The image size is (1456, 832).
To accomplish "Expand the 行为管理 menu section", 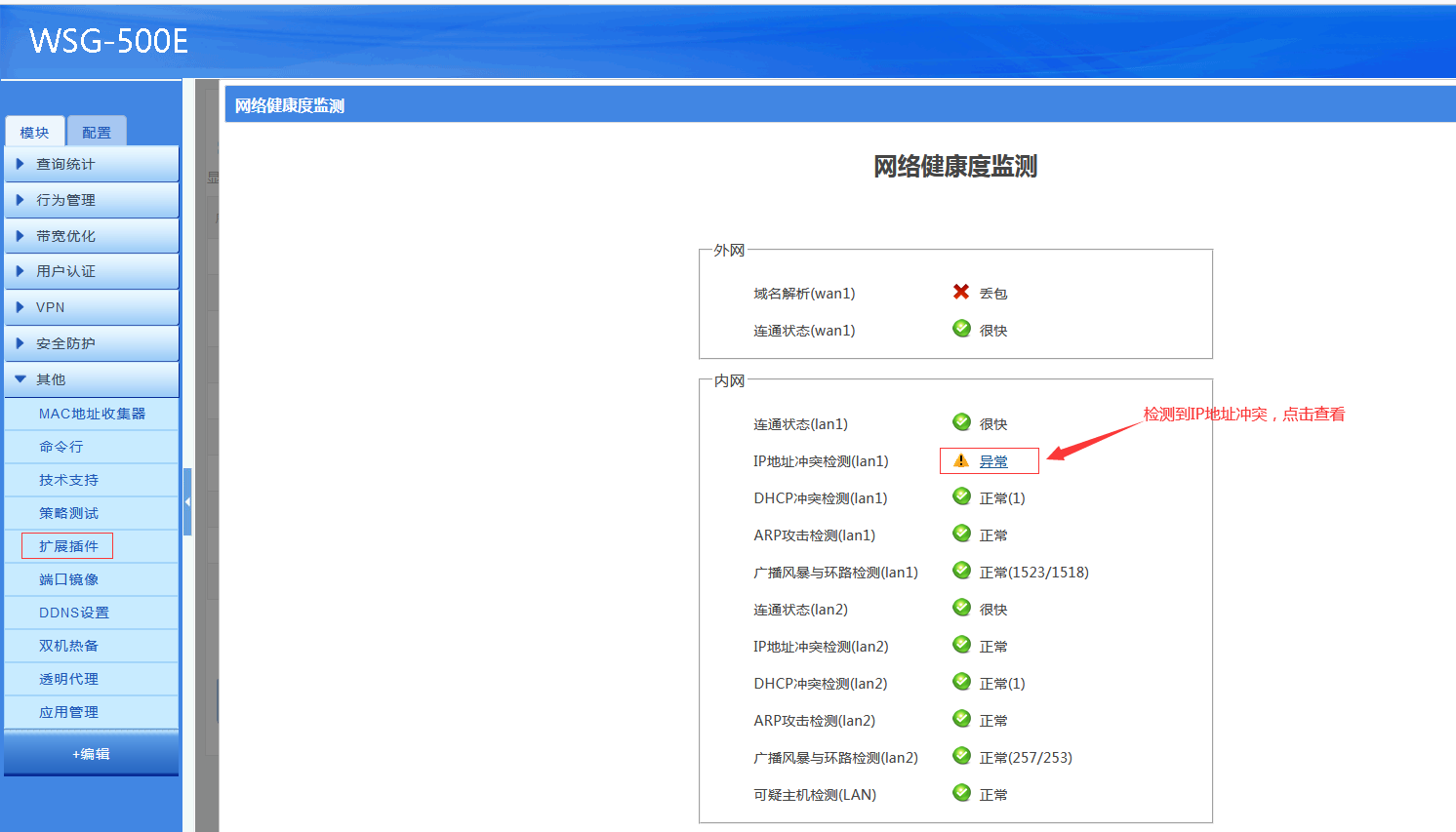I will [x=92, y=200].
